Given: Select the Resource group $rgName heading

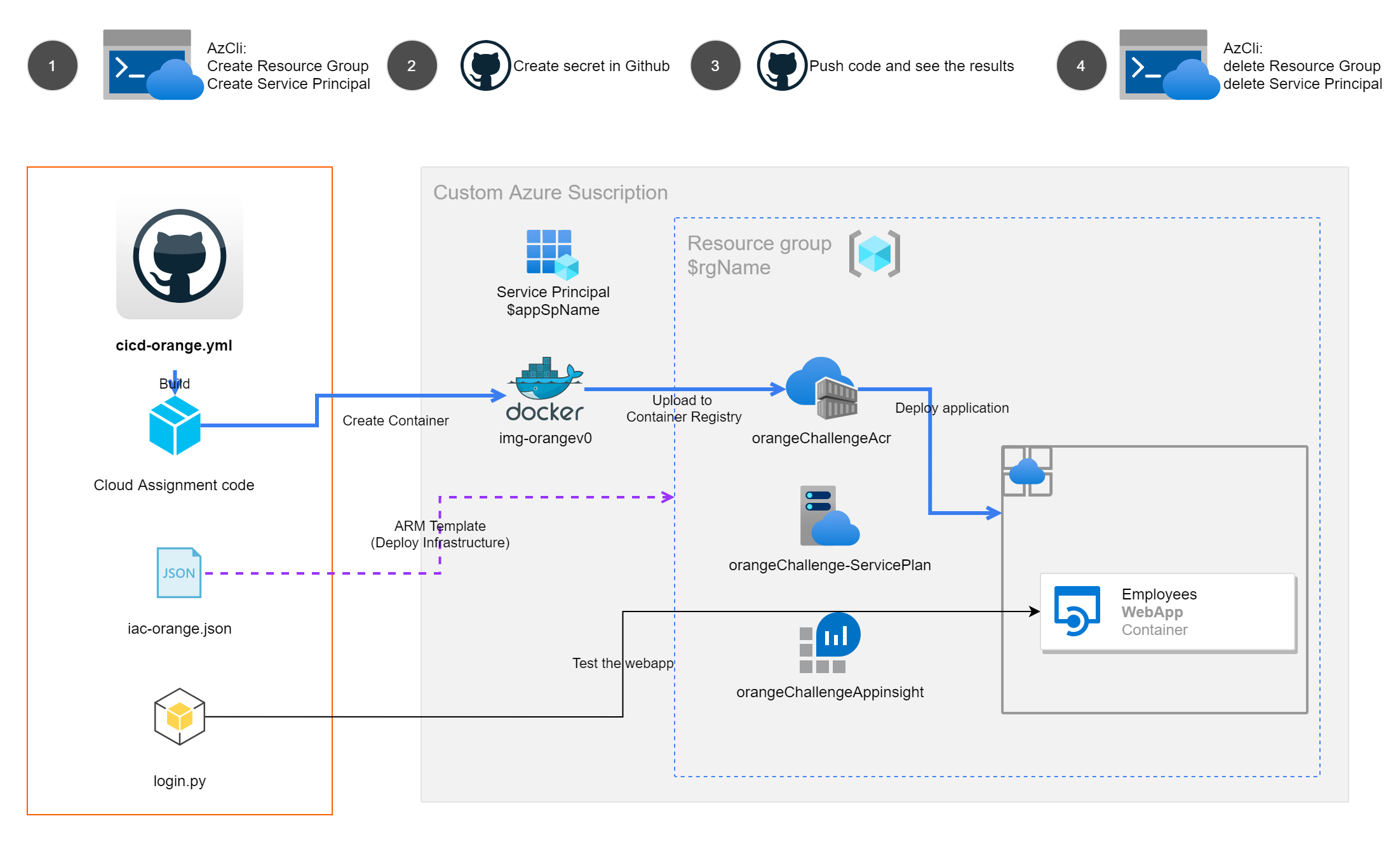Looking at the screenshot, I should [759, 255].
